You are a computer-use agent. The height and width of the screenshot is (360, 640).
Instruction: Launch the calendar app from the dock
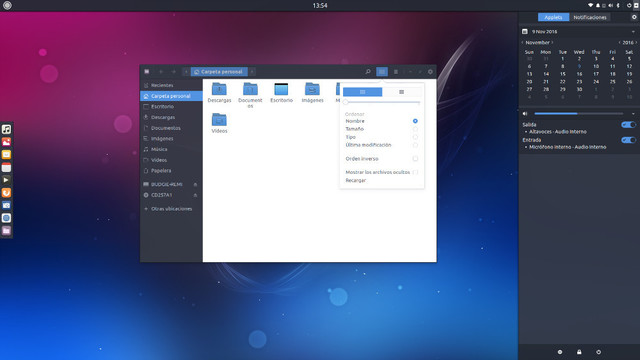(6, 167)
